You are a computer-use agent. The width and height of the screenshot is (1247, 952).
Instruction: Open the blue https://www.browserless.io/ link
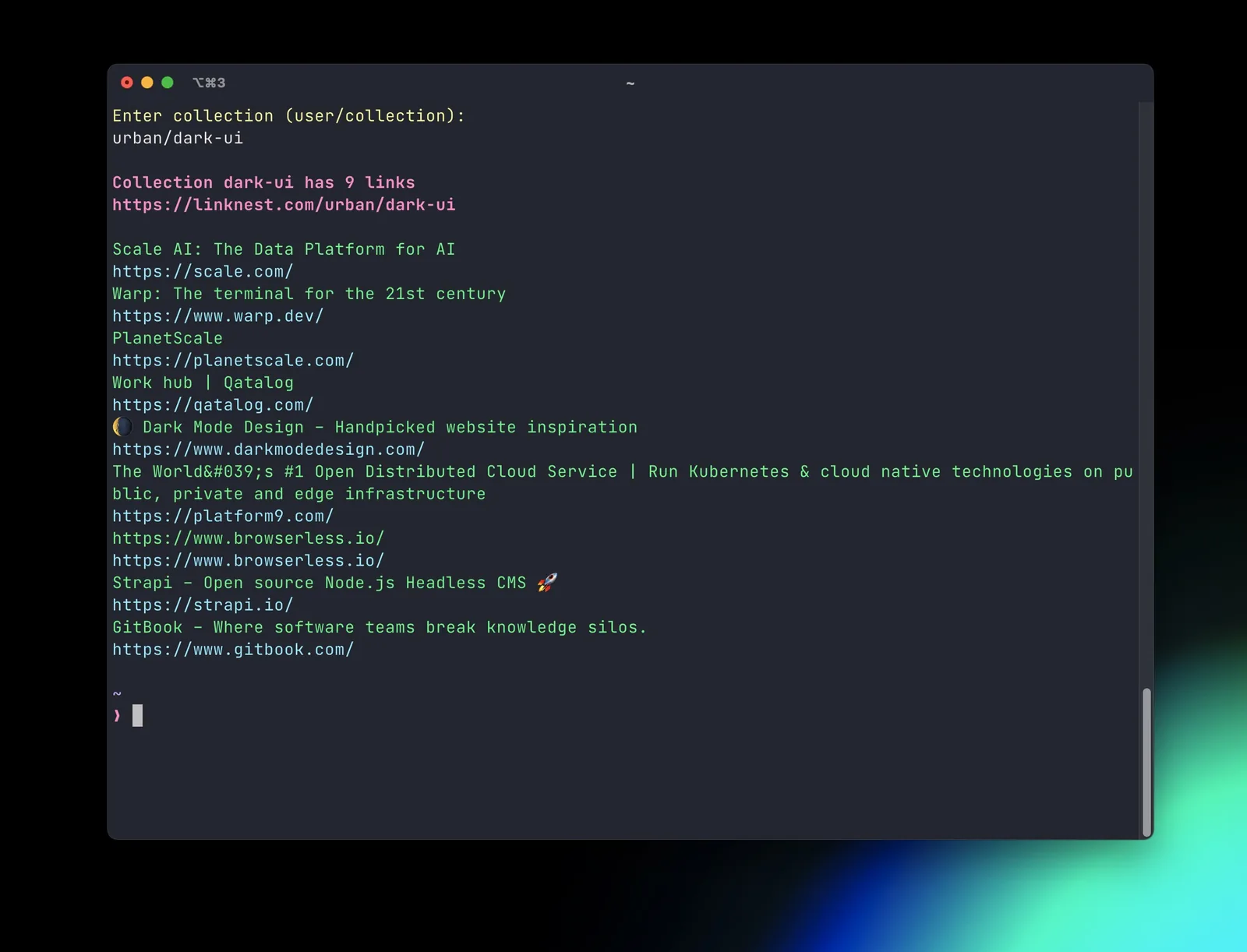coord(249,561)
